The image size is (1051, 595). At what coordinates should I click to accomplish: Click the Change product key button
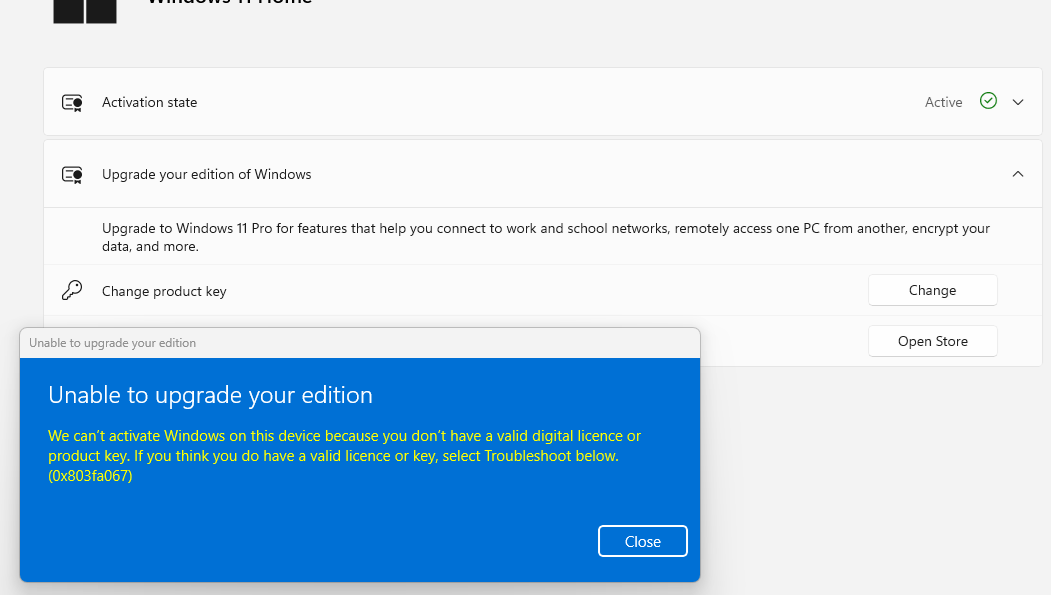click(932, 290)
